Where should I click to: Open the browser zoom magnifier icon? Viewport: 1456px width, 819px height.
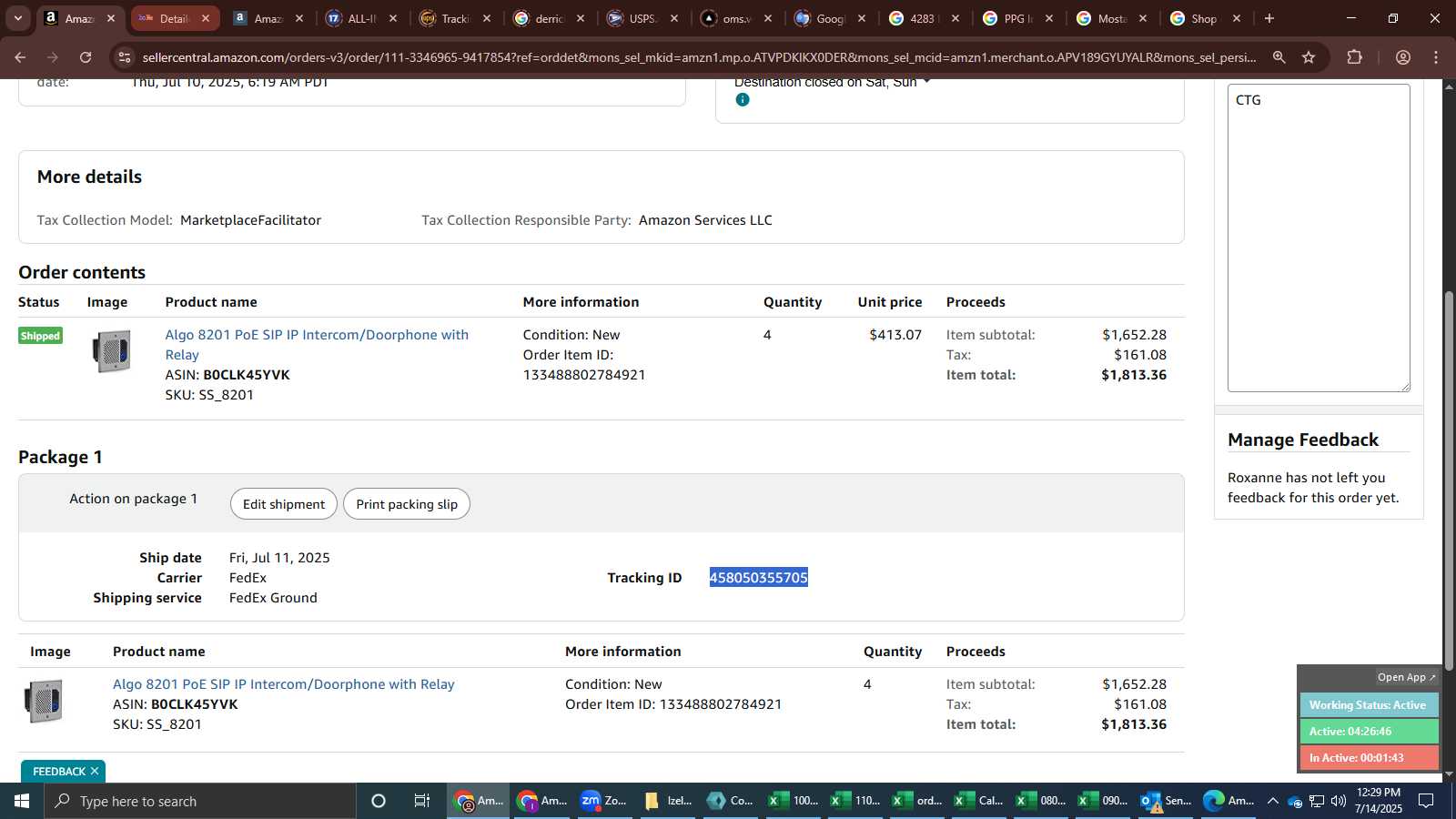1279,57
